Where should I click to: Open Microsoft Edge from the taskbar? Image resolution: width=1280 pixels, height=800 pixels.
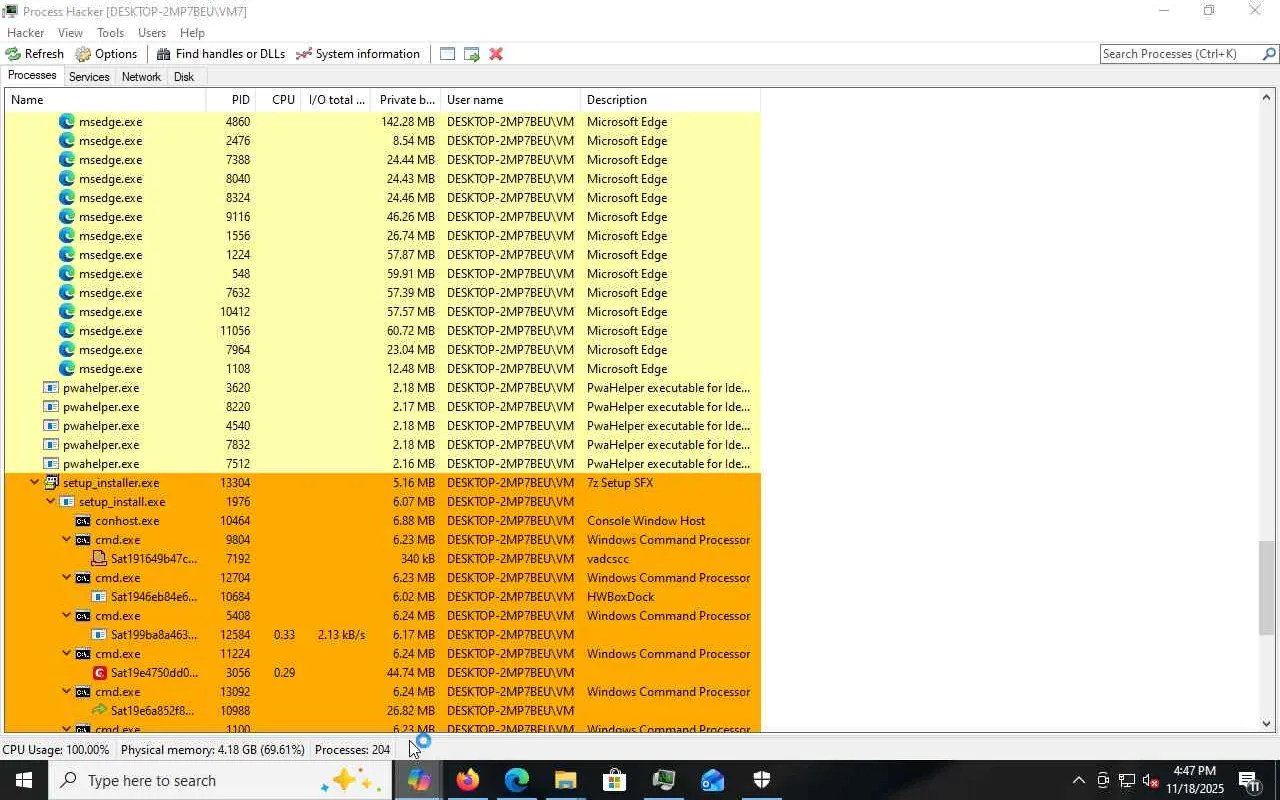pos(517,780)
